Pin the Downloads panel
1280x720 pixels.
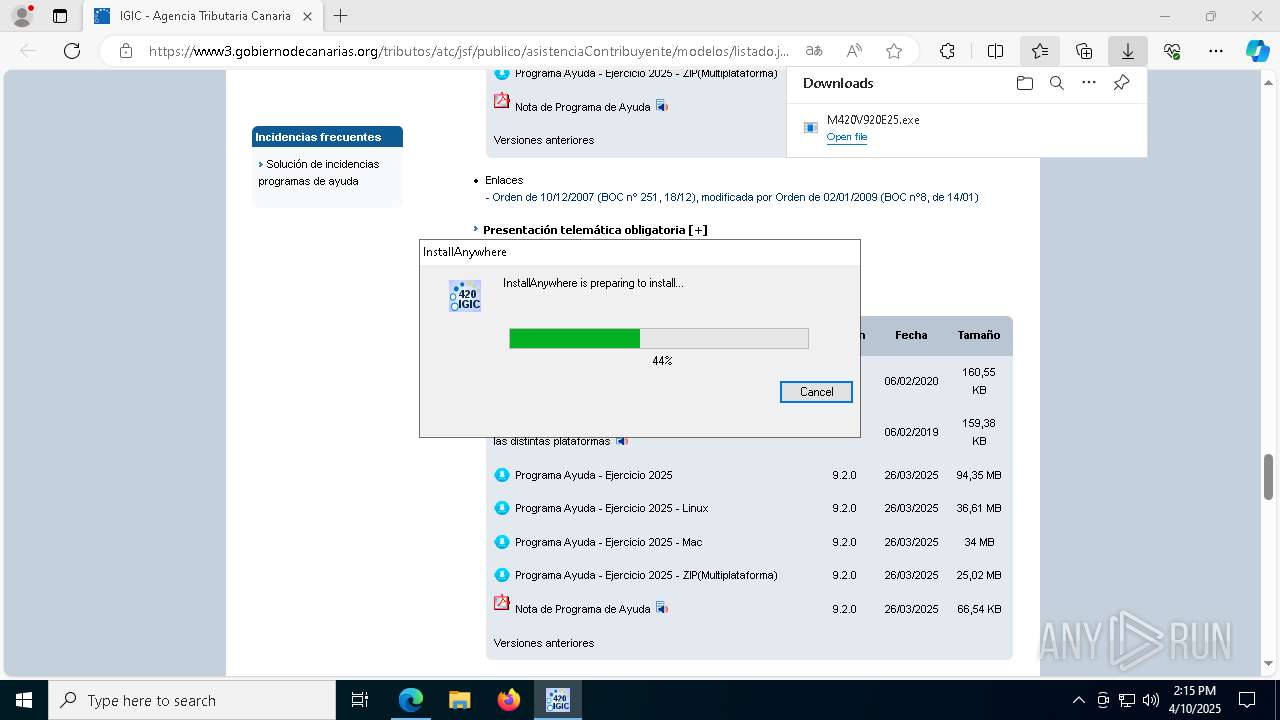(1121, 83)
